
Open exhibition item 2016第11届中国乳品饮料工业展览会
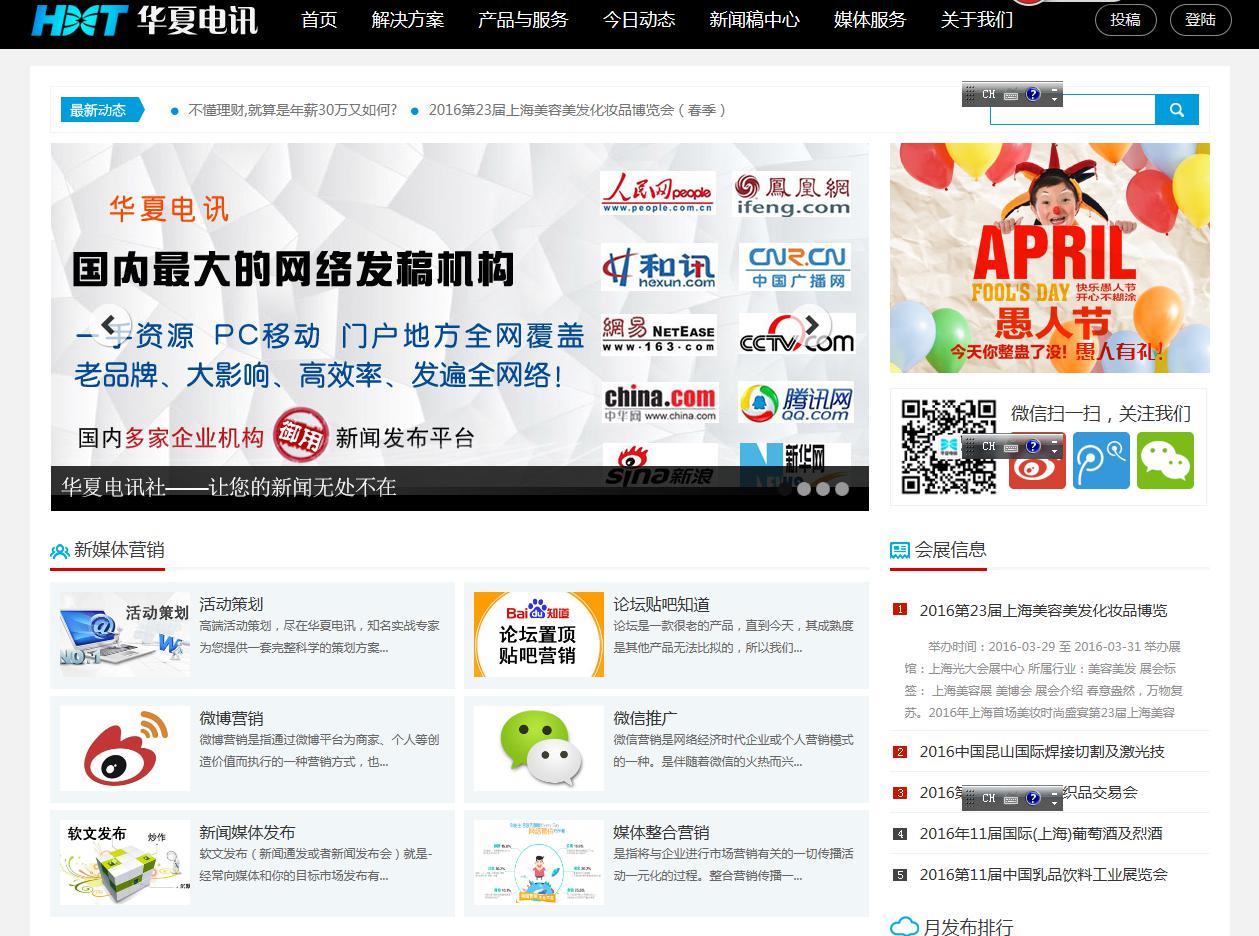(1043, 874)
